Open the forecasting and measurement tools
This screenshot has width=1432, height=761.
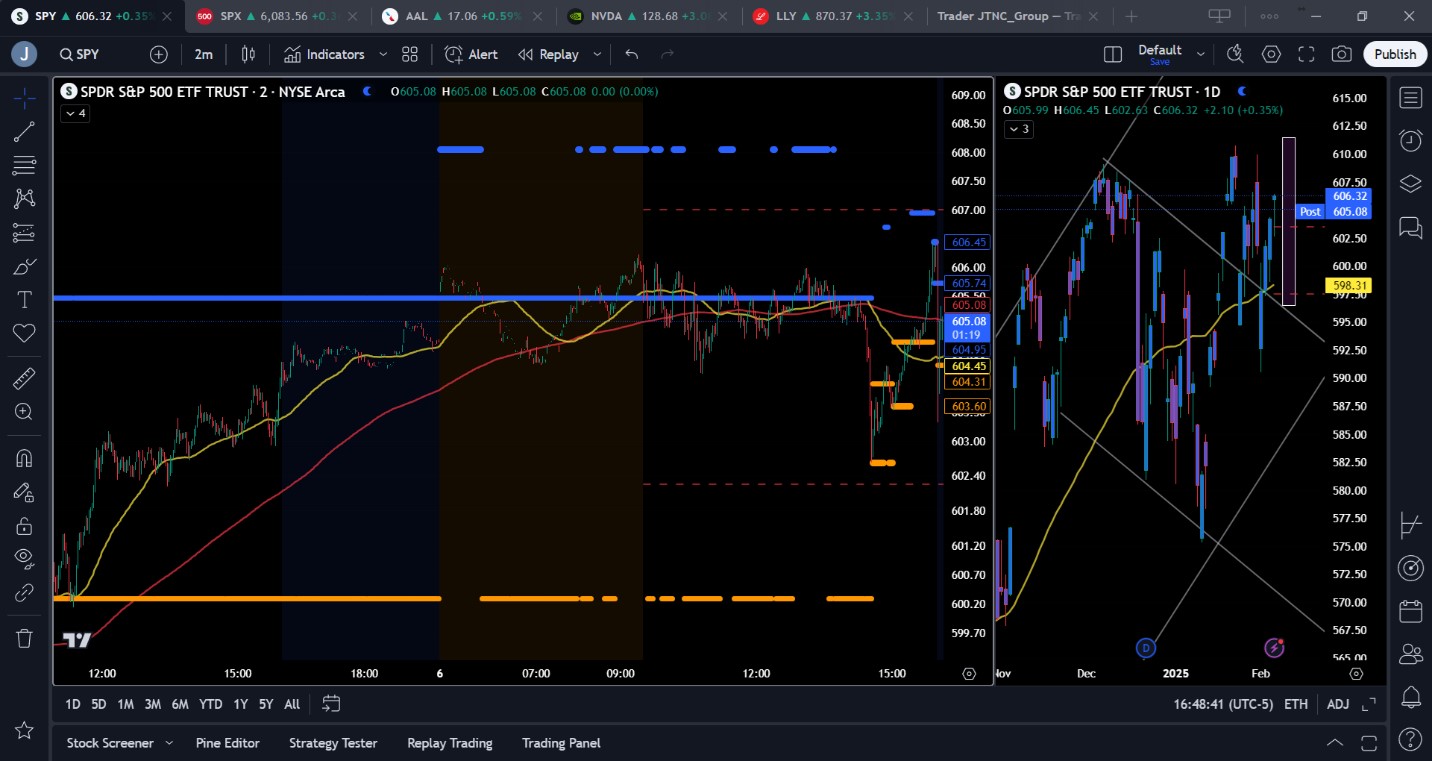[24, 233]
